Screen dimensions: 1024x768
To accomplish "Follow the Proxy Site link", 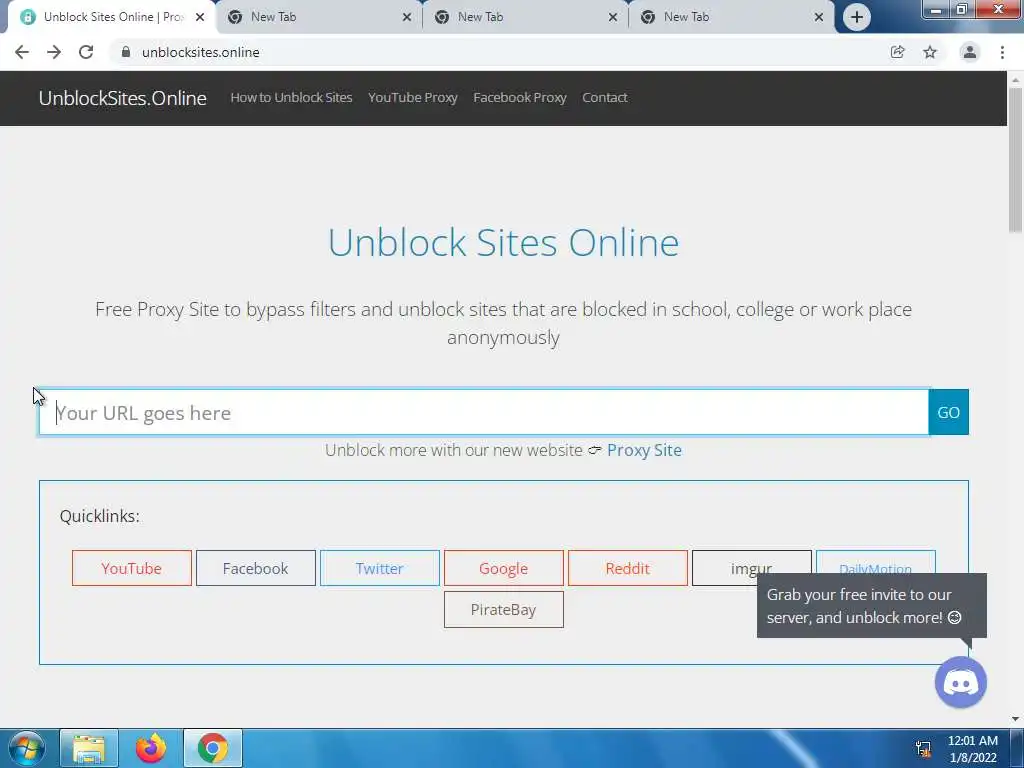I will pos(644,450).
